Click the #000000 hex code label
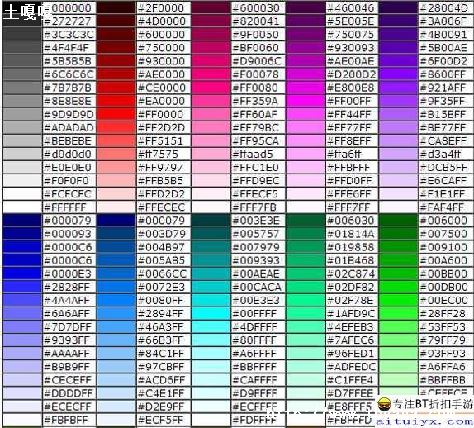 point(69,8)
